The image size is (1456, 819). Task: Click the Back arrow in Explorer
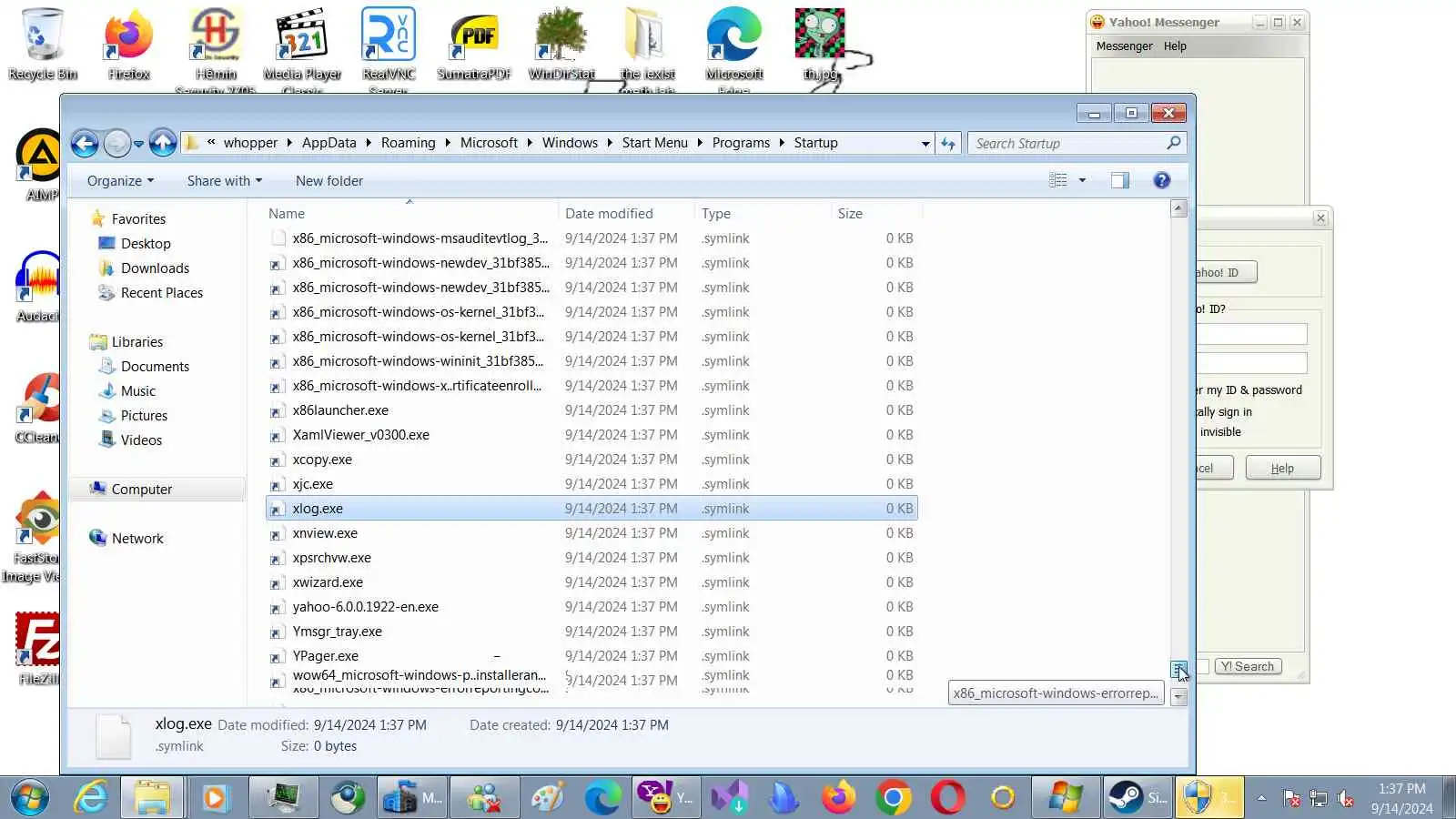pyautogui.click(x=85, y=144)
